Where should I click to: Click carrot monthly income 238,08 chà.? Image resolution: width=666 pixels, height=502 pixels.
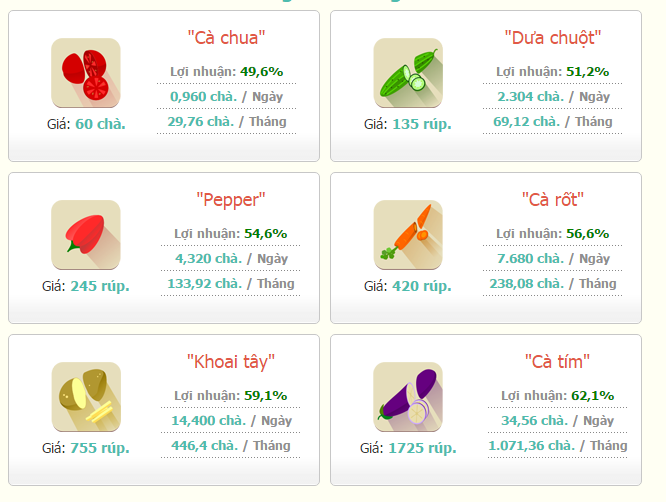point(527,283)
